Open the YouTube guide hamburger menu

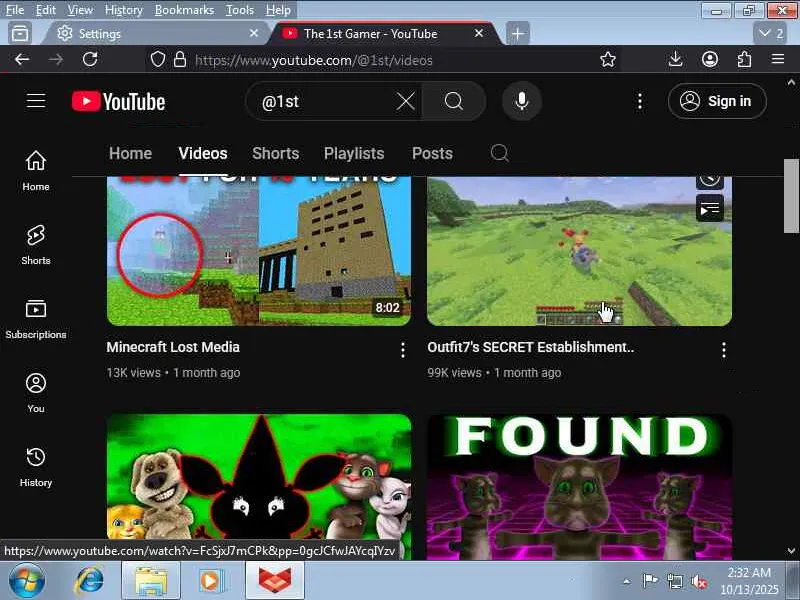(x=36, y=101)
